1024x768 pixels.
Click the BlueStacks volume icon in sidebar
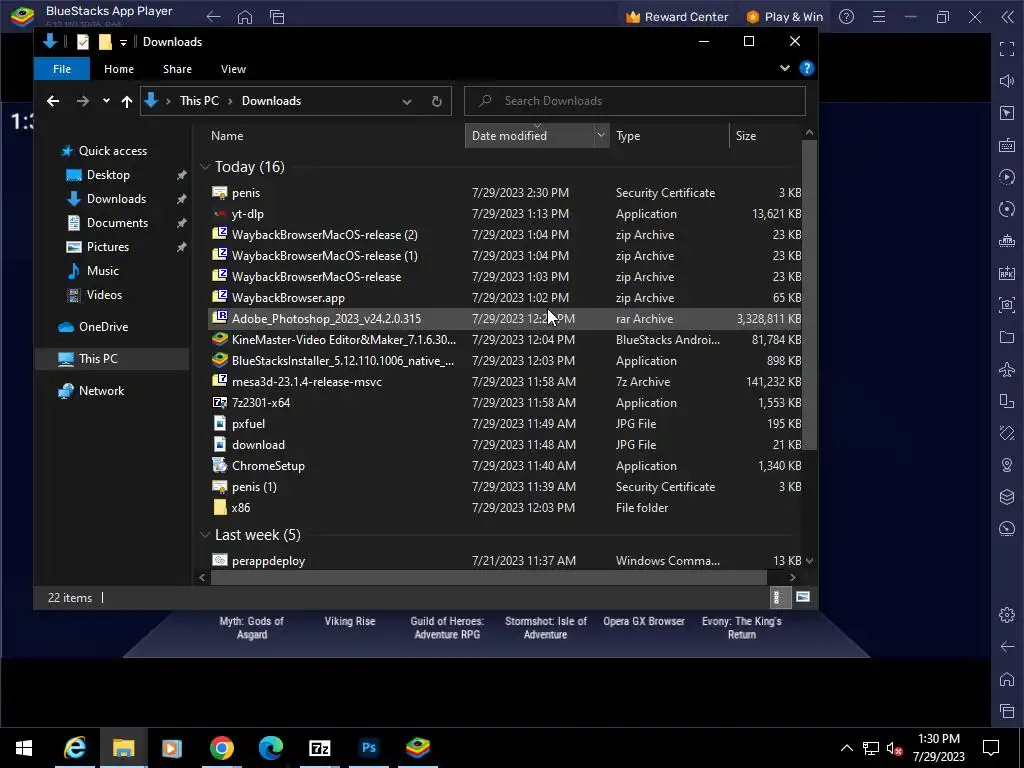(1007, 81)
